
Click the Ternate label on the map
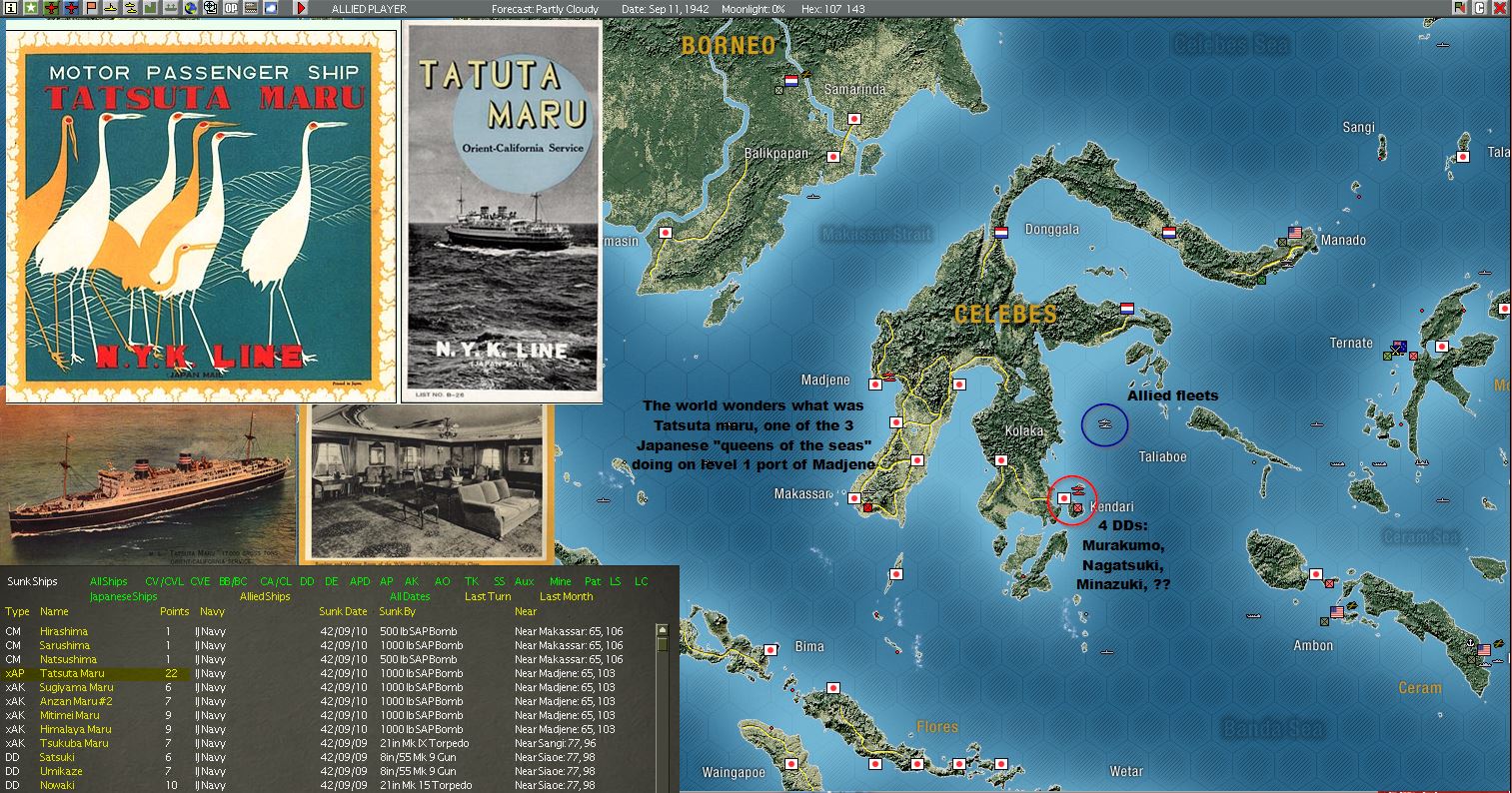(x=1351, y=343)
